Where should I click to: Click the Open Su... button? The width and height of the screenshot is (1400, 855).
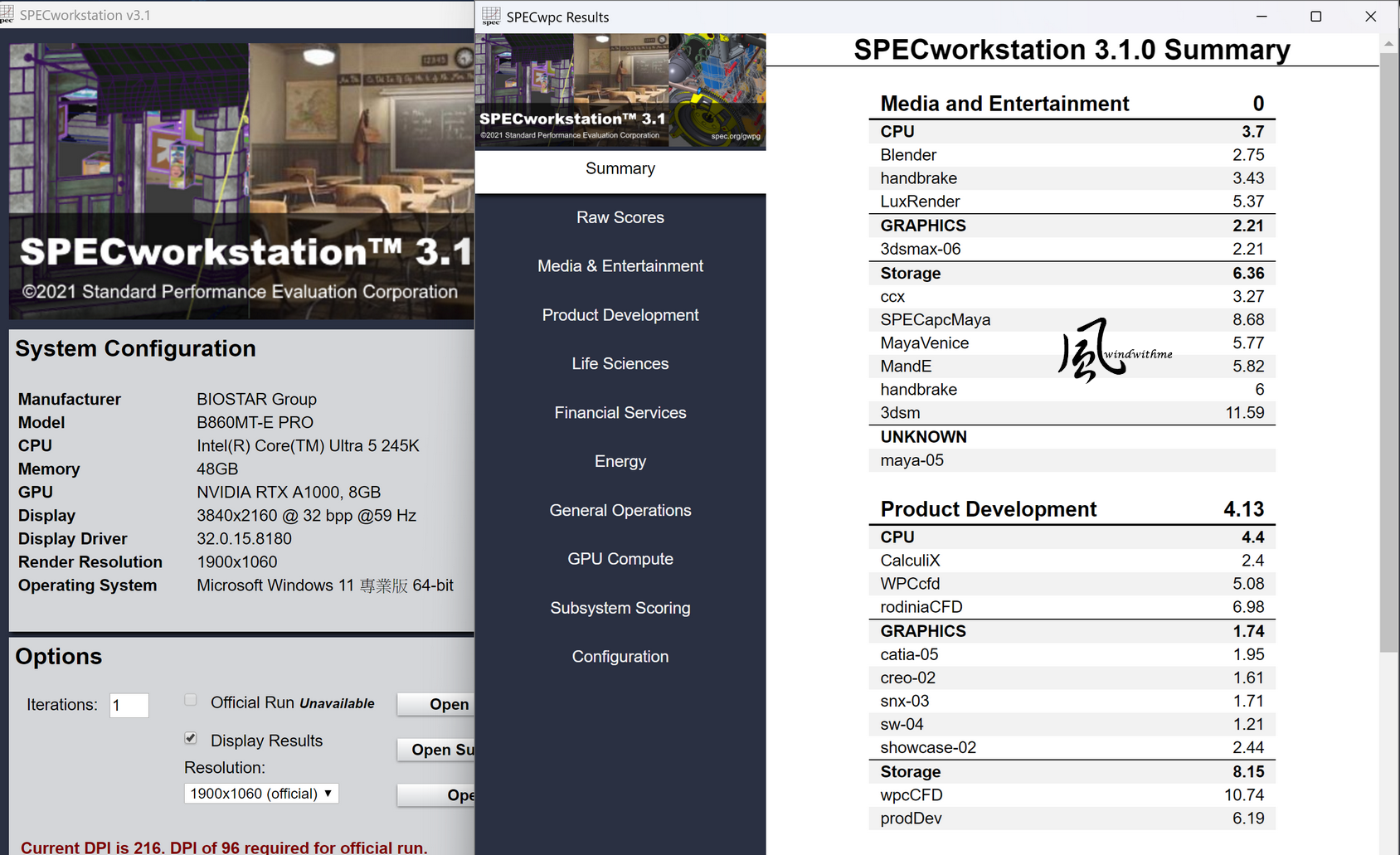click(436, 750)
